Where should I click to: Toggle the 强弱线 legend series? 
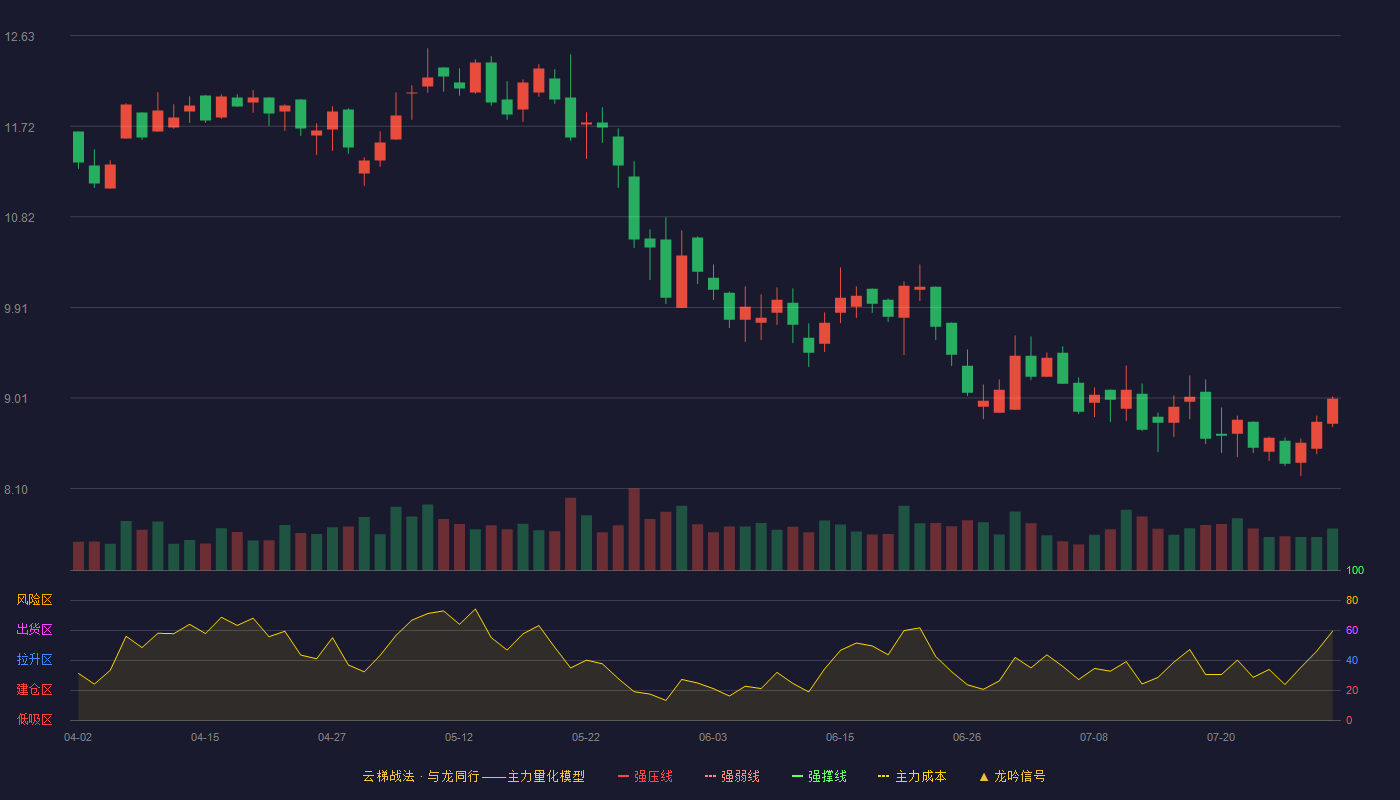(x=732, y=776)
